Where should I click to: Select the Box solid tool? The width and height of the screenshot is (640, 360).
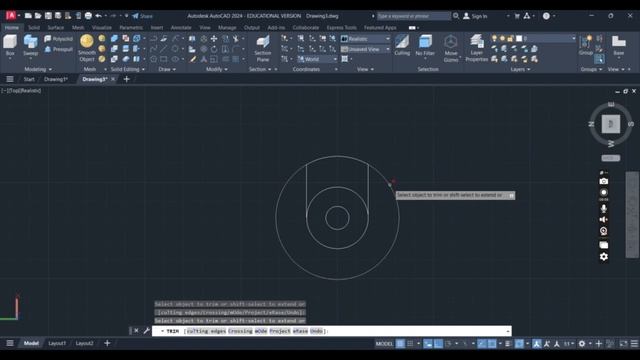[10, 45]
